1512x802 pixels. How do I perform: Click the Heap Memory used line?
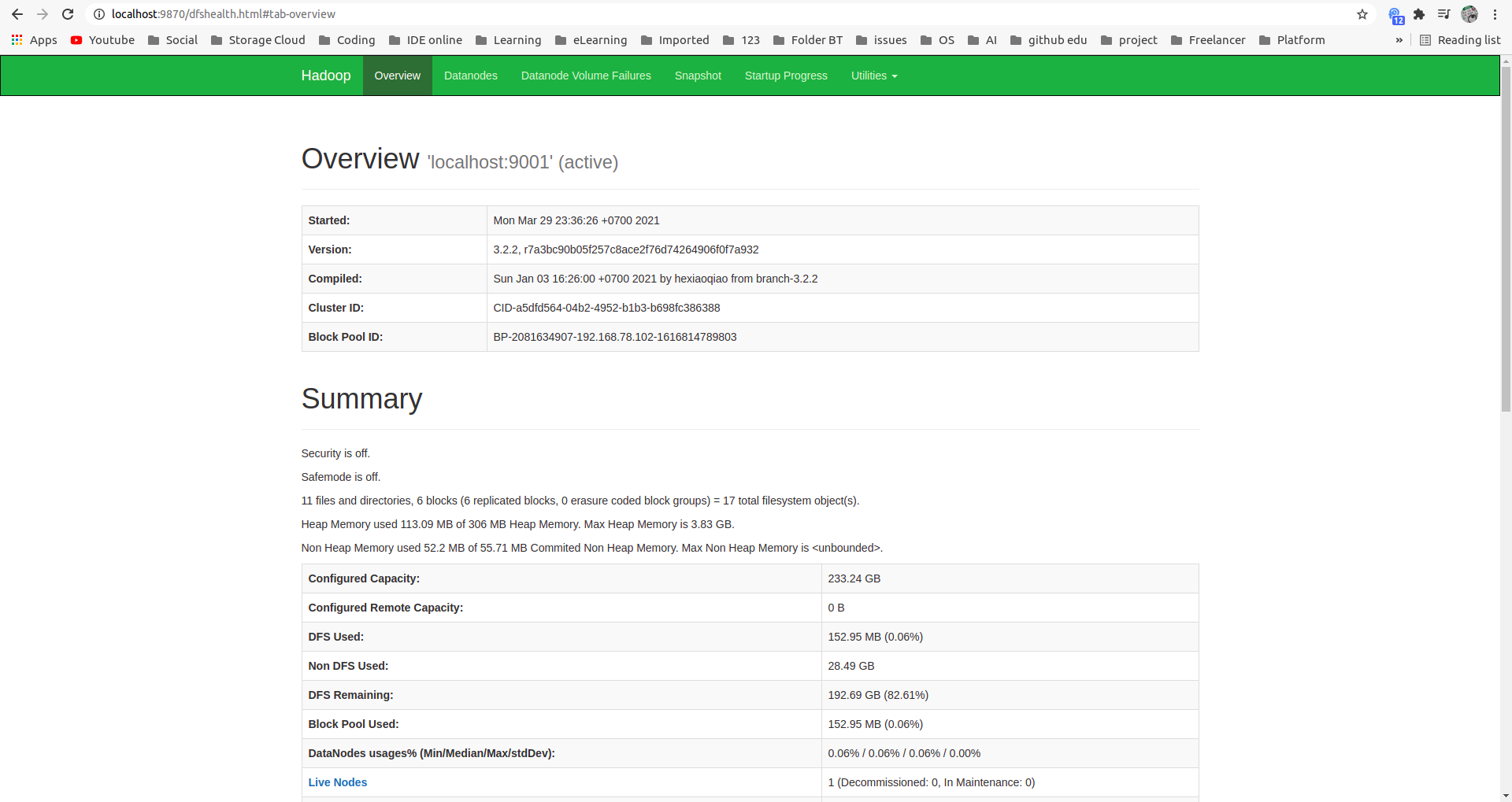point(517,524)
